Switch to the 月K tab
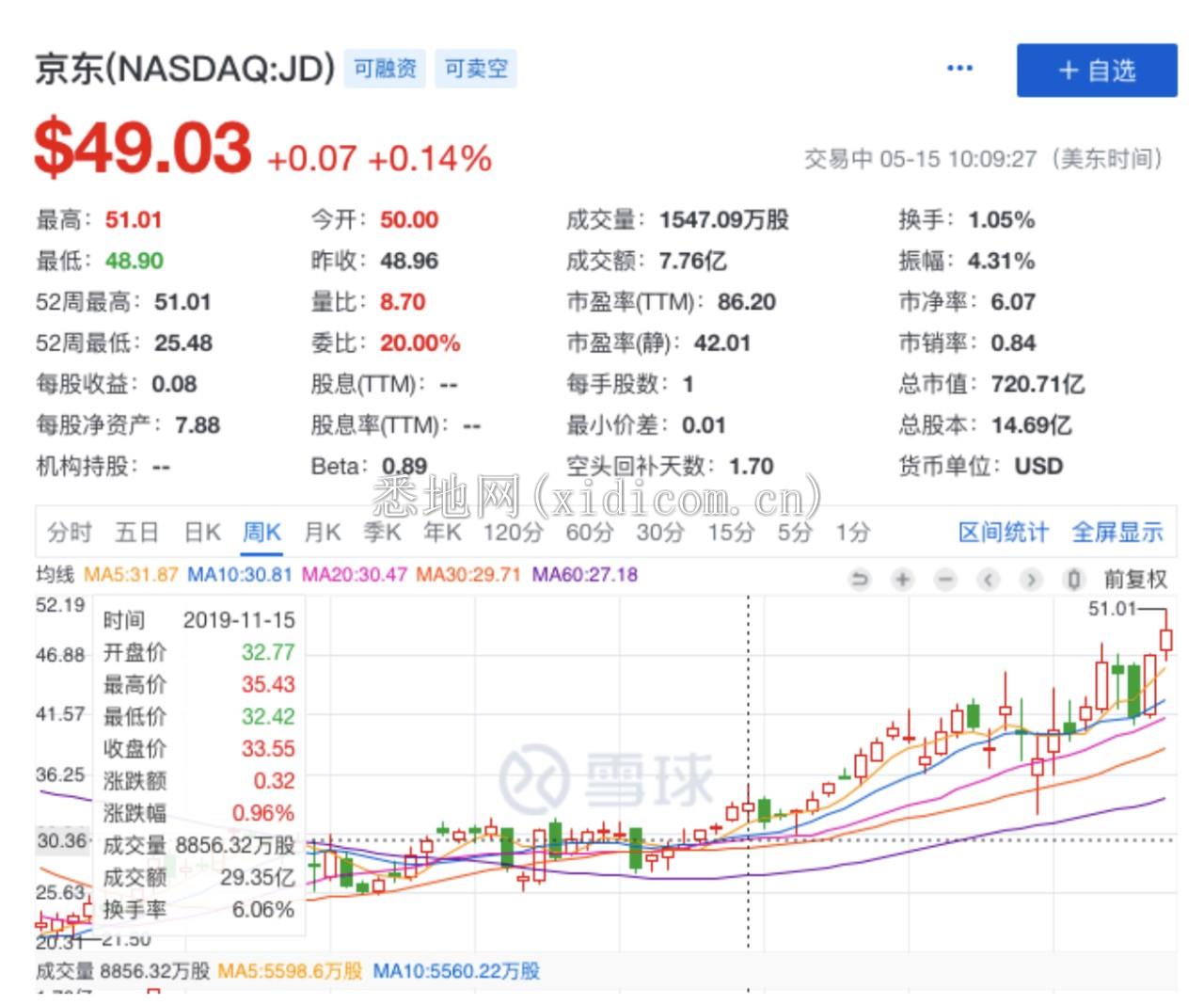This screenshot has height=1005, width=1204. [322, 532]
